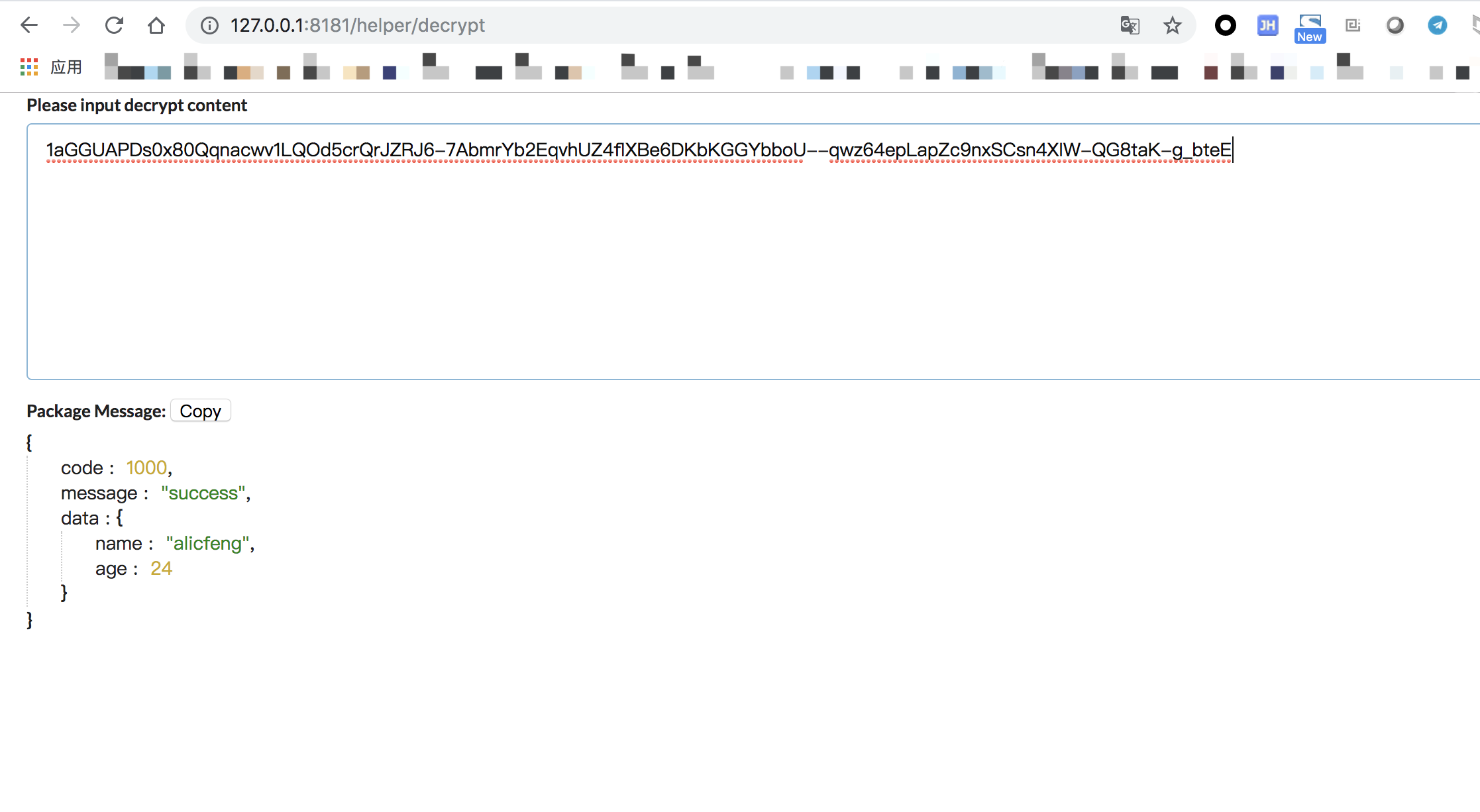Open the extension with New badge
The height and width of the screenshot is (812, 1480).
coord(1310,28)
